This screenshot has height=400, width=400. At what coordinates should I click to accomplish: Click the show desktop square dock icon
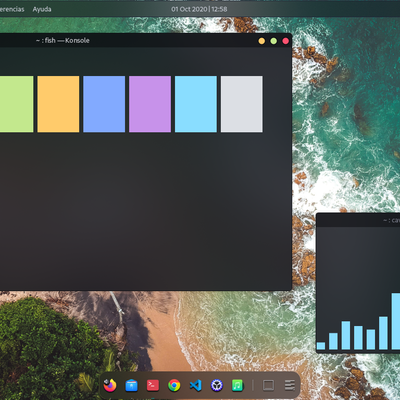click(x=268, y=385)
